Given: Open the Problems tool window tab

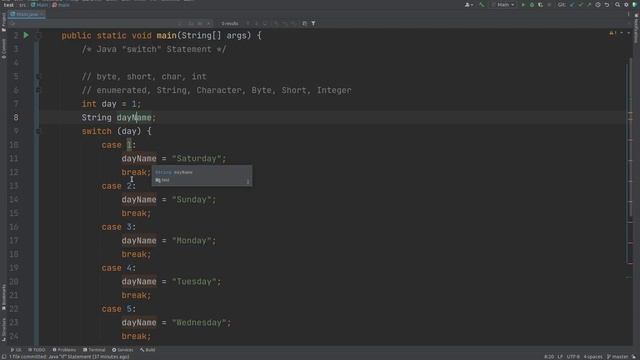Looking at the screenshot, I should point(64,350).
